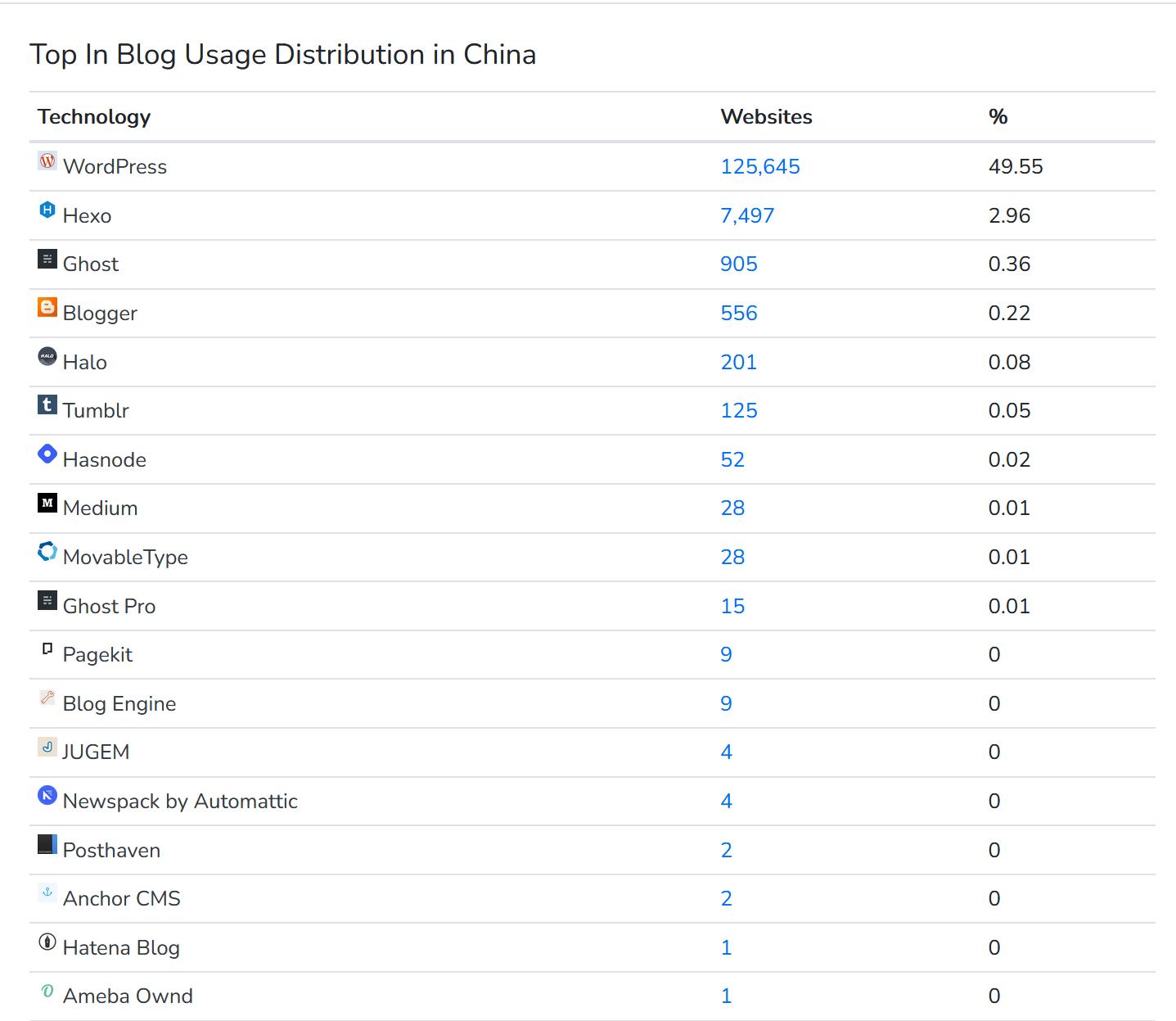The height and width of the screenshot is (1021, 1176).
Task: Click the Hexo hexagon icon
Action: point(47,210)
